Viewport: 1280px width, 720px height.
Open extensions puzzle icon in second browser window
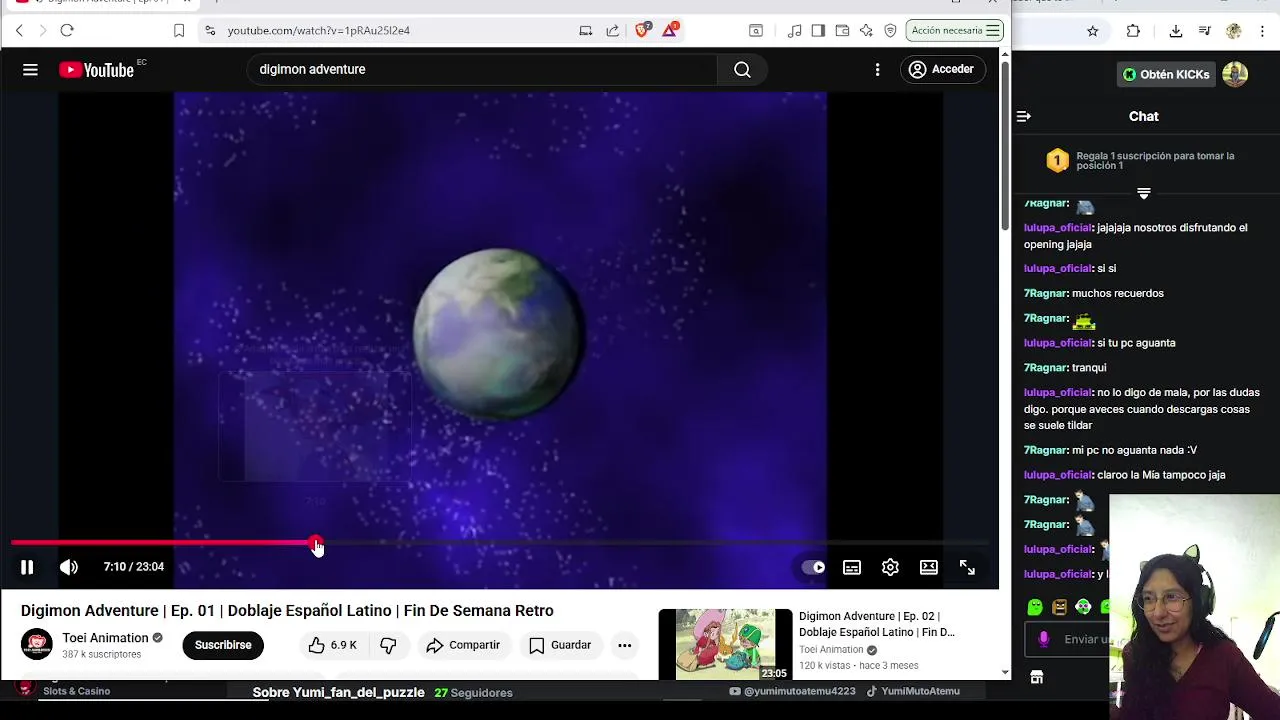[1133, 31]
